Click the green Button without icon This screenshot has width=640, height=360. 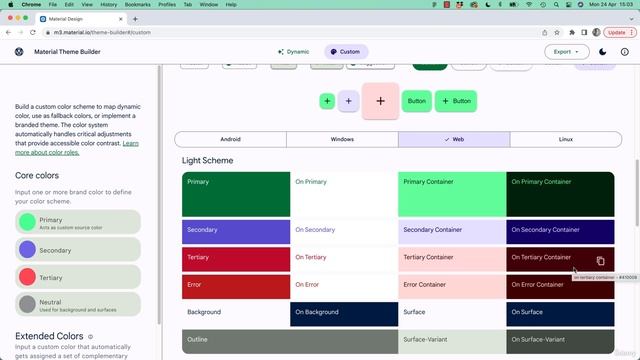click(417, 101)
